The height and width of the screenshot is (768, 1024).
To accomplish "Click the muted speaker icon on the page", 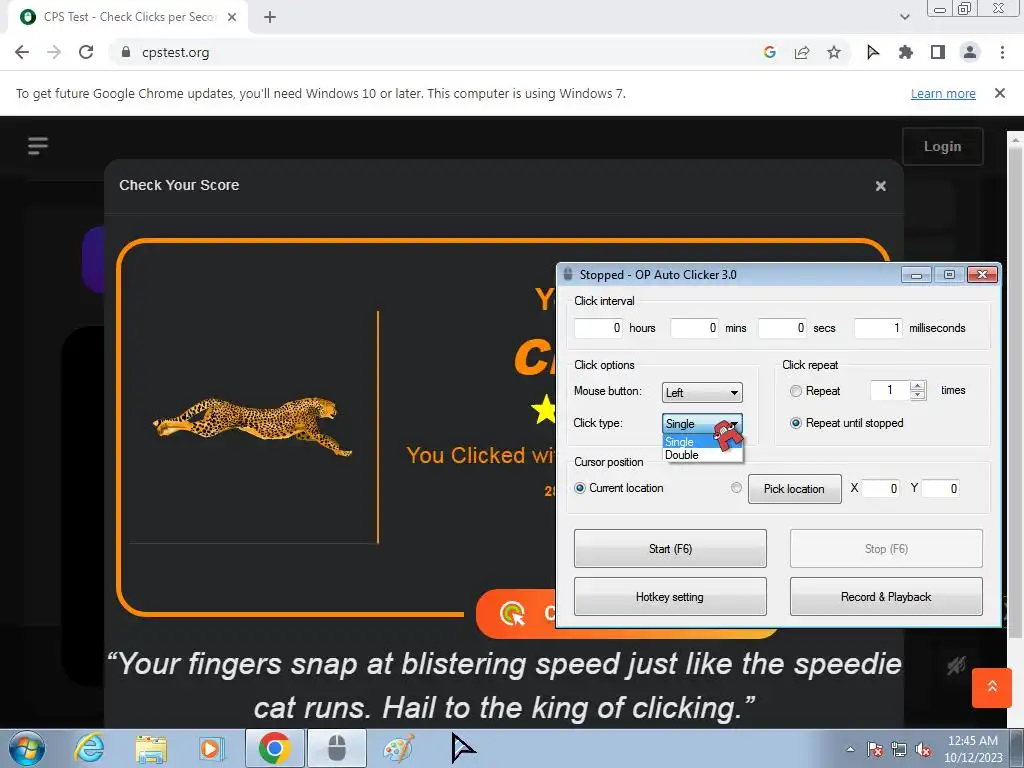I will click(957, 665).
